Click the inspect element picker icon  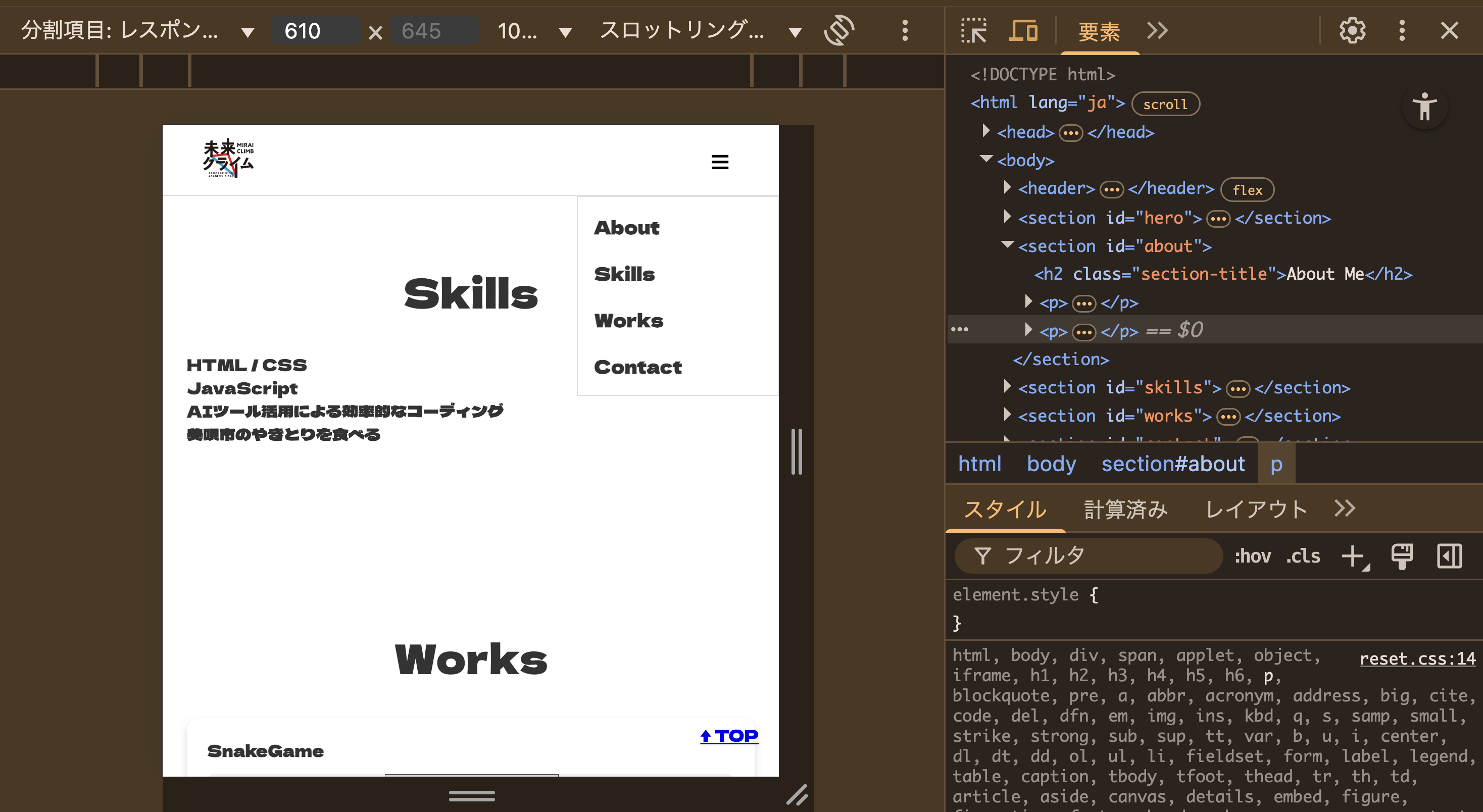[973, 30]
